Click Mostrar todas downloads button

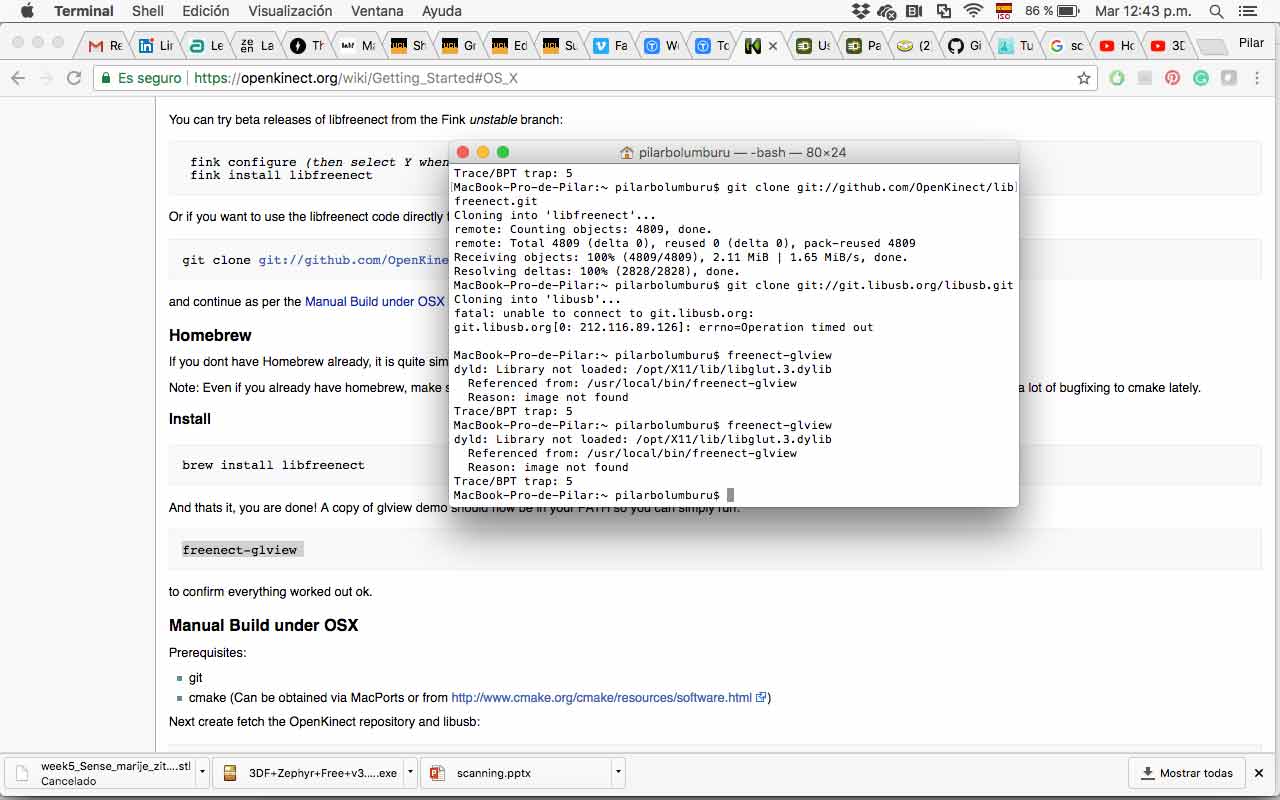(1186, 773)
